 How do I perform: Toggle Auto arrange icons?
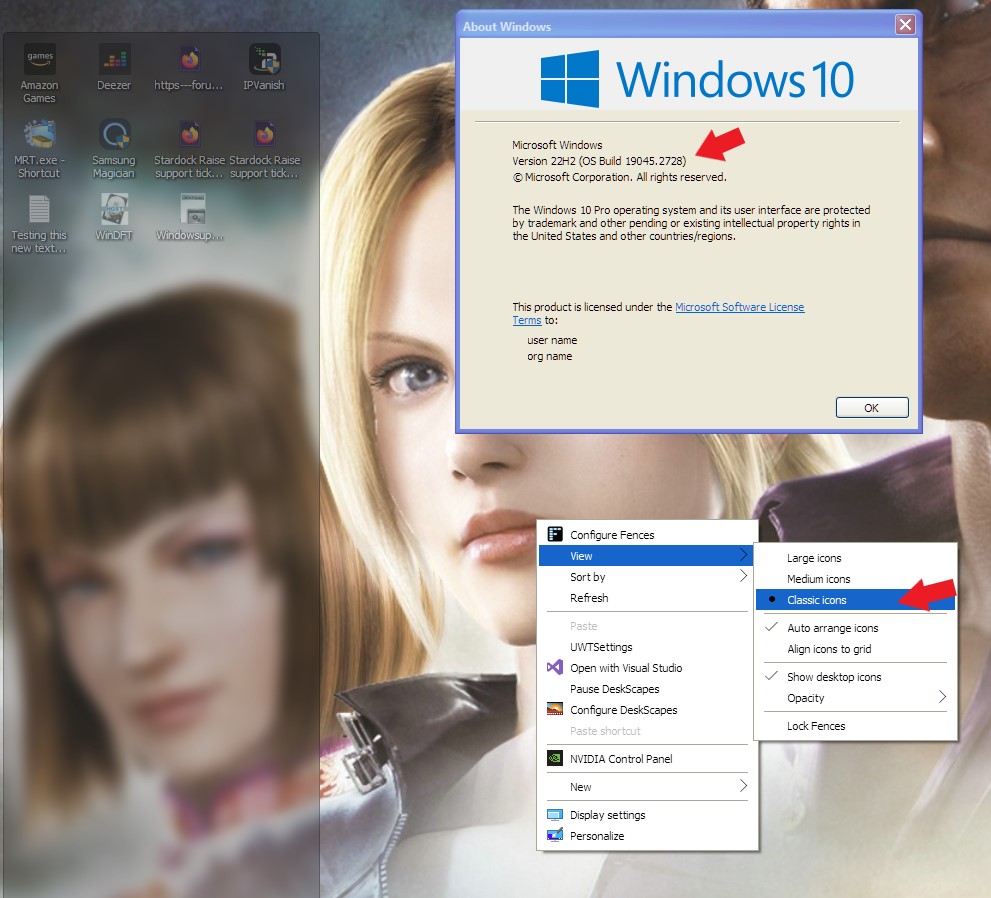point(855,628)
